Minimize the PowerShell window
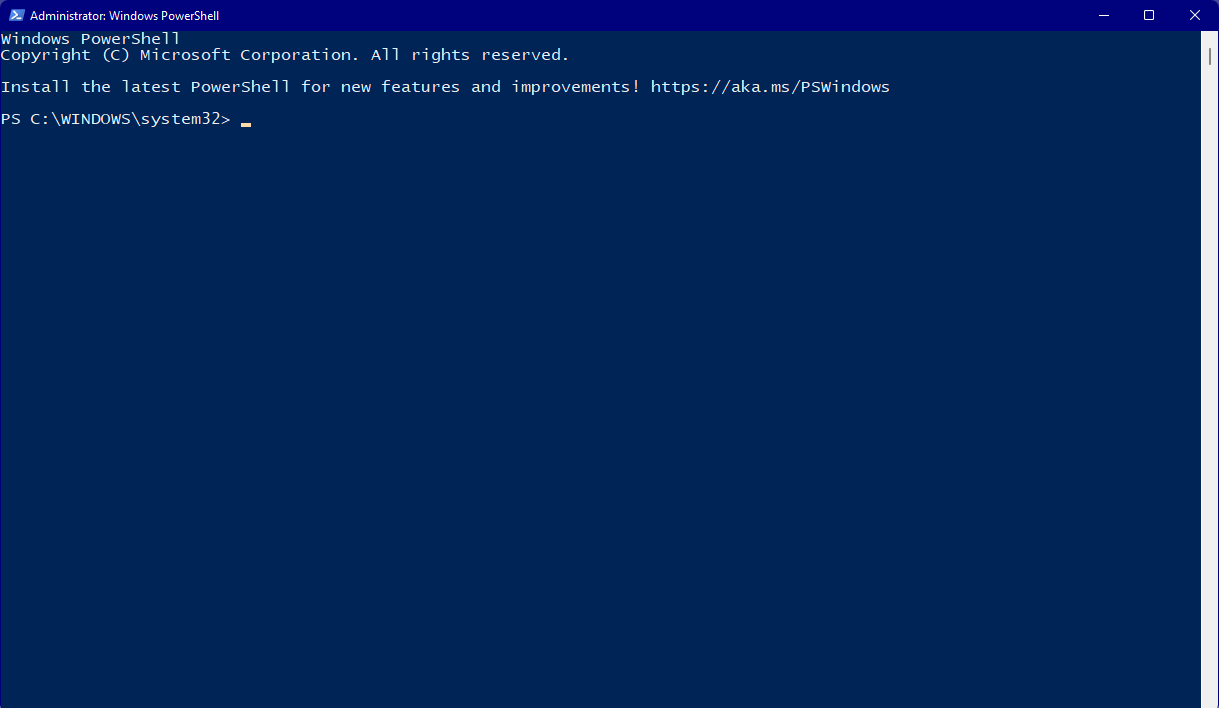Image resolution: width=1219 pixels, height=708 pixels. pos(1104,15)
